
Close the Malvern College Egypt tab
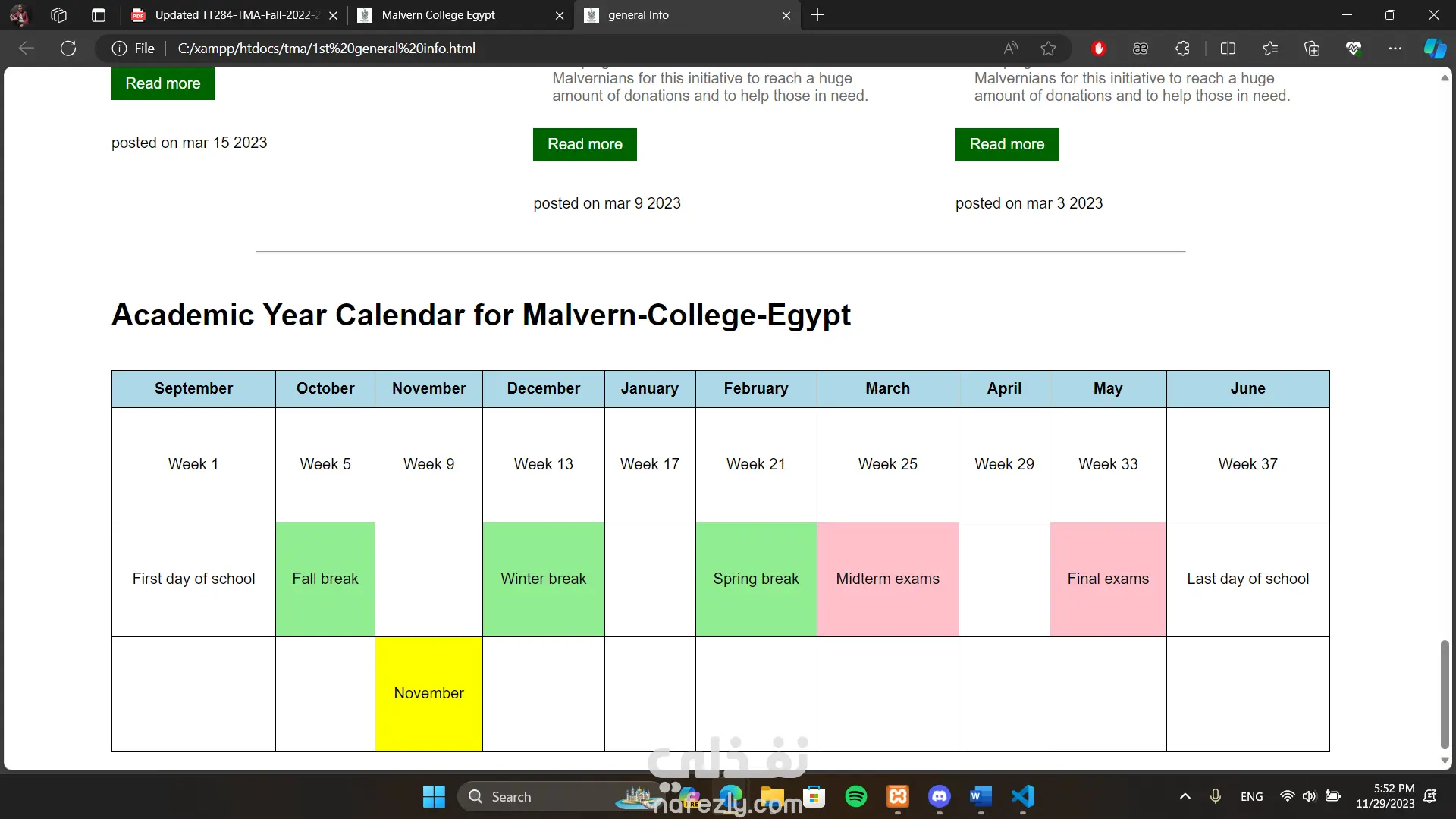tap(560, 15)
